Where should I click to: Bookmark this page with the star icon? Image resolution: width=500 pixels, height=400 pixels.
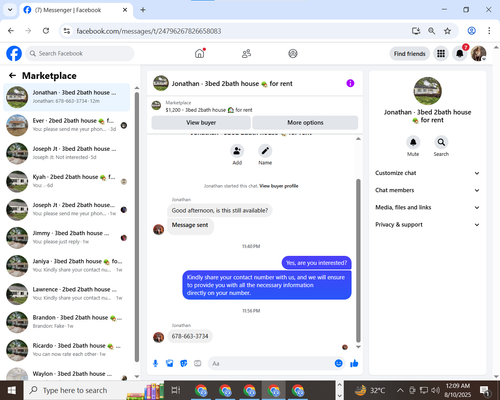point(447,31)
